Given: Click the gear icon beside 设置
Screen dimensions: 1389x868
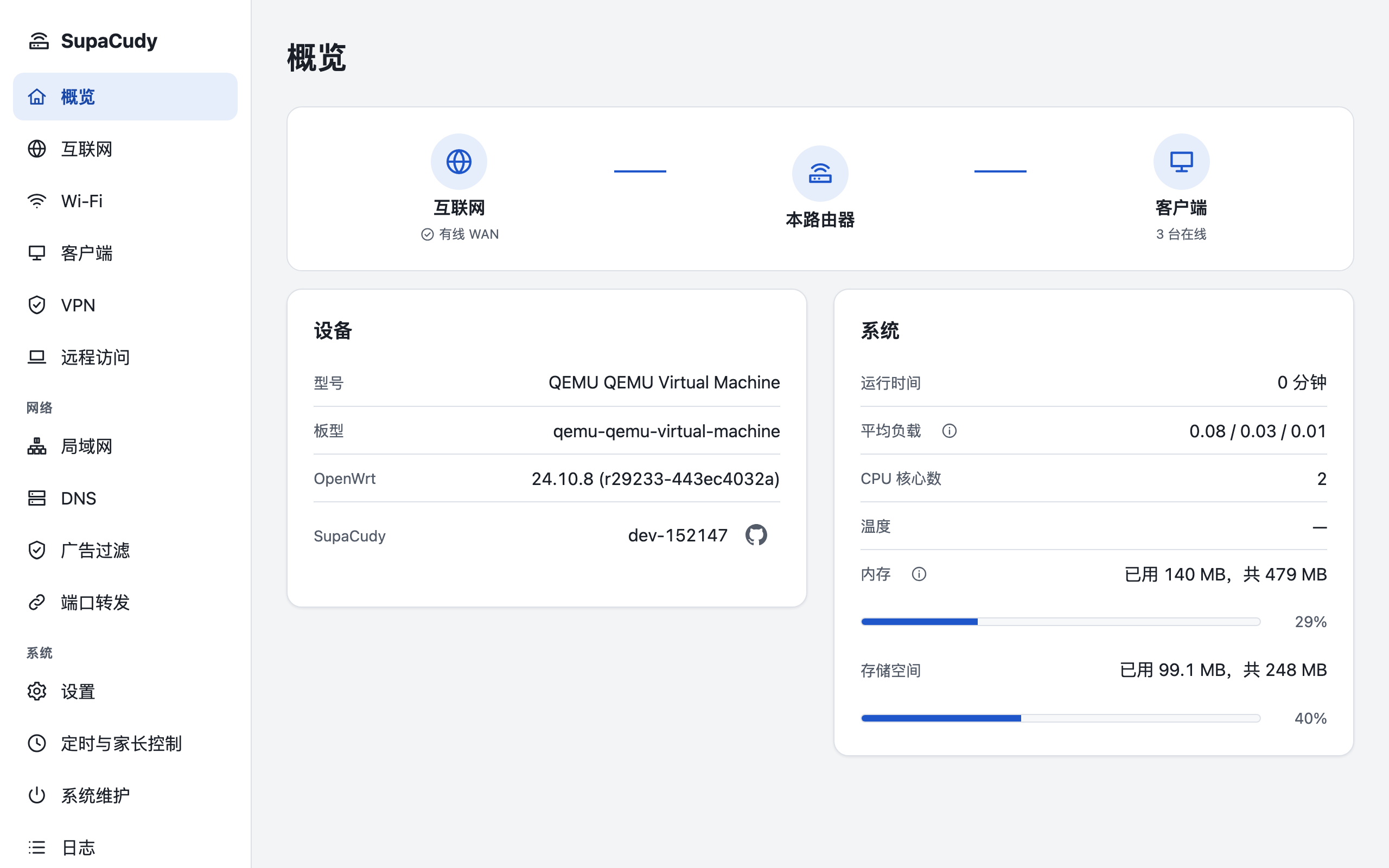Looking at the screenshot, I should coord(37,691).
